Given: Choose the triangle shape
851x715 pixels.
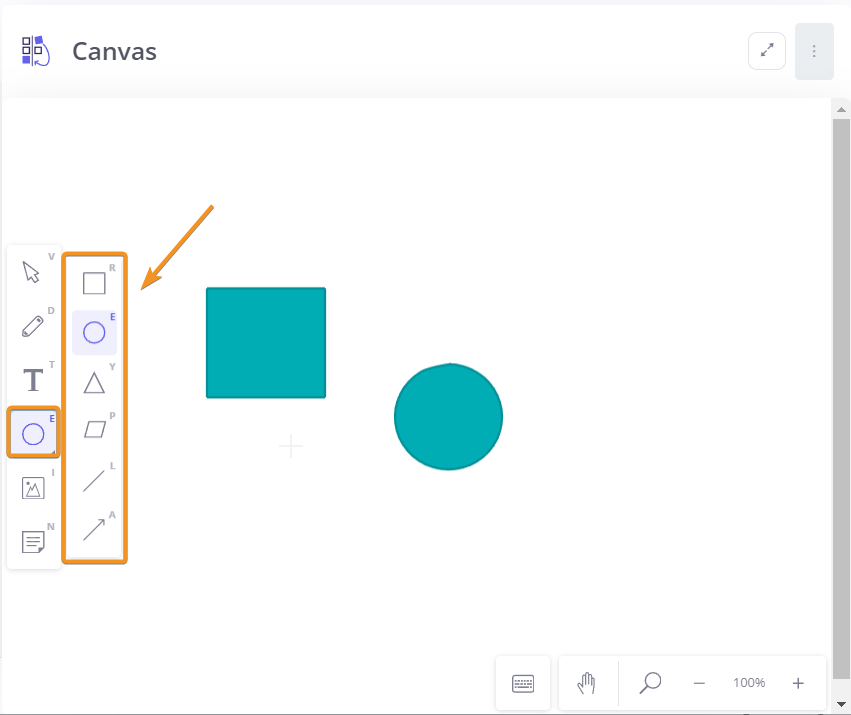Looking at the screenshot, I should pyautogui.click(x=94, y=382).
